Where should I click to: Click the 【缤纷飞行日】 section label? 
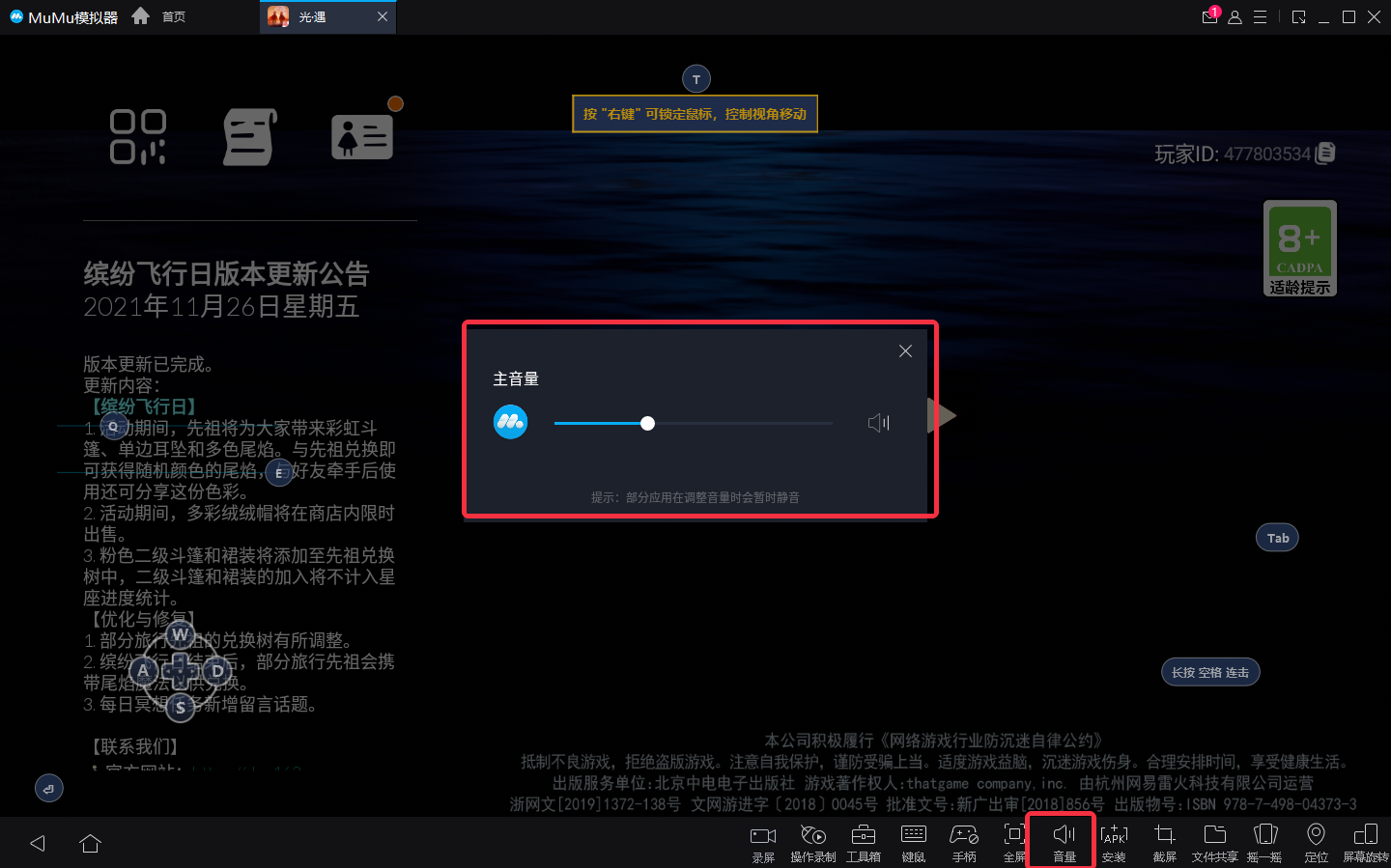coord(143,406)
